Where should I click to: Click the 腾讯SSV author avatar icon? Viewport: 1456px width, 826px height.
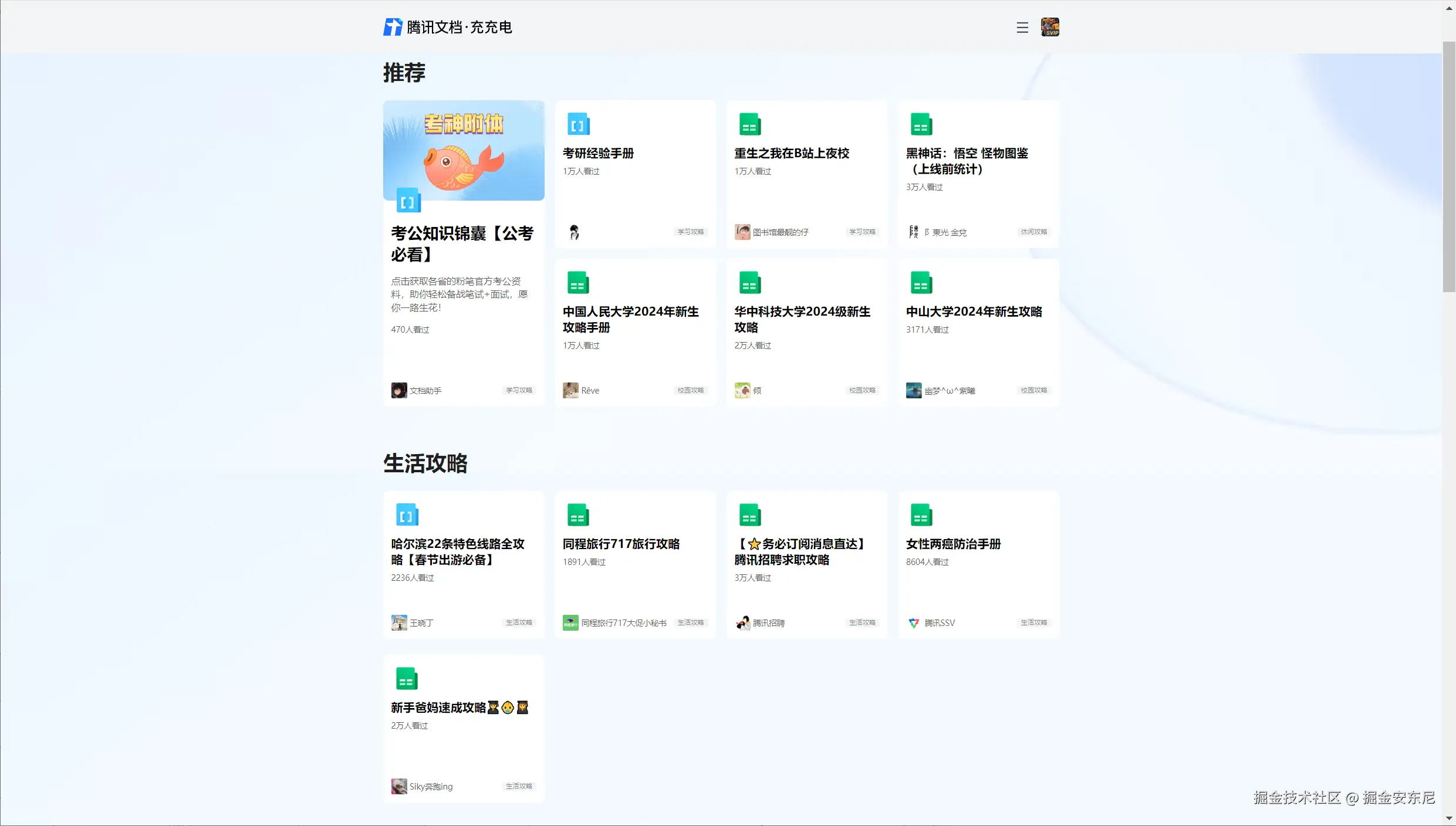913,622
